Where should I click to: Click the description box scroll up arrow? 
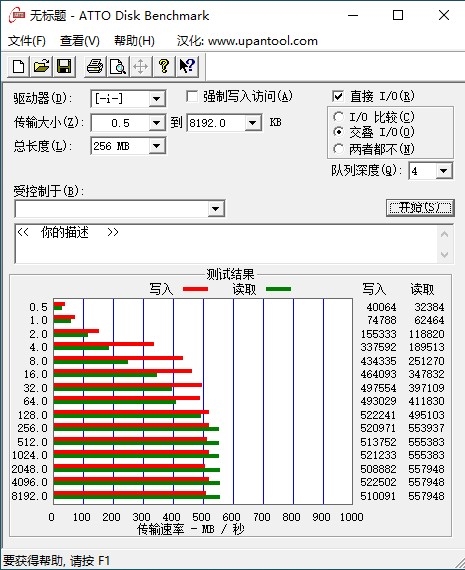pyautogui.click(x=444, y=234)
